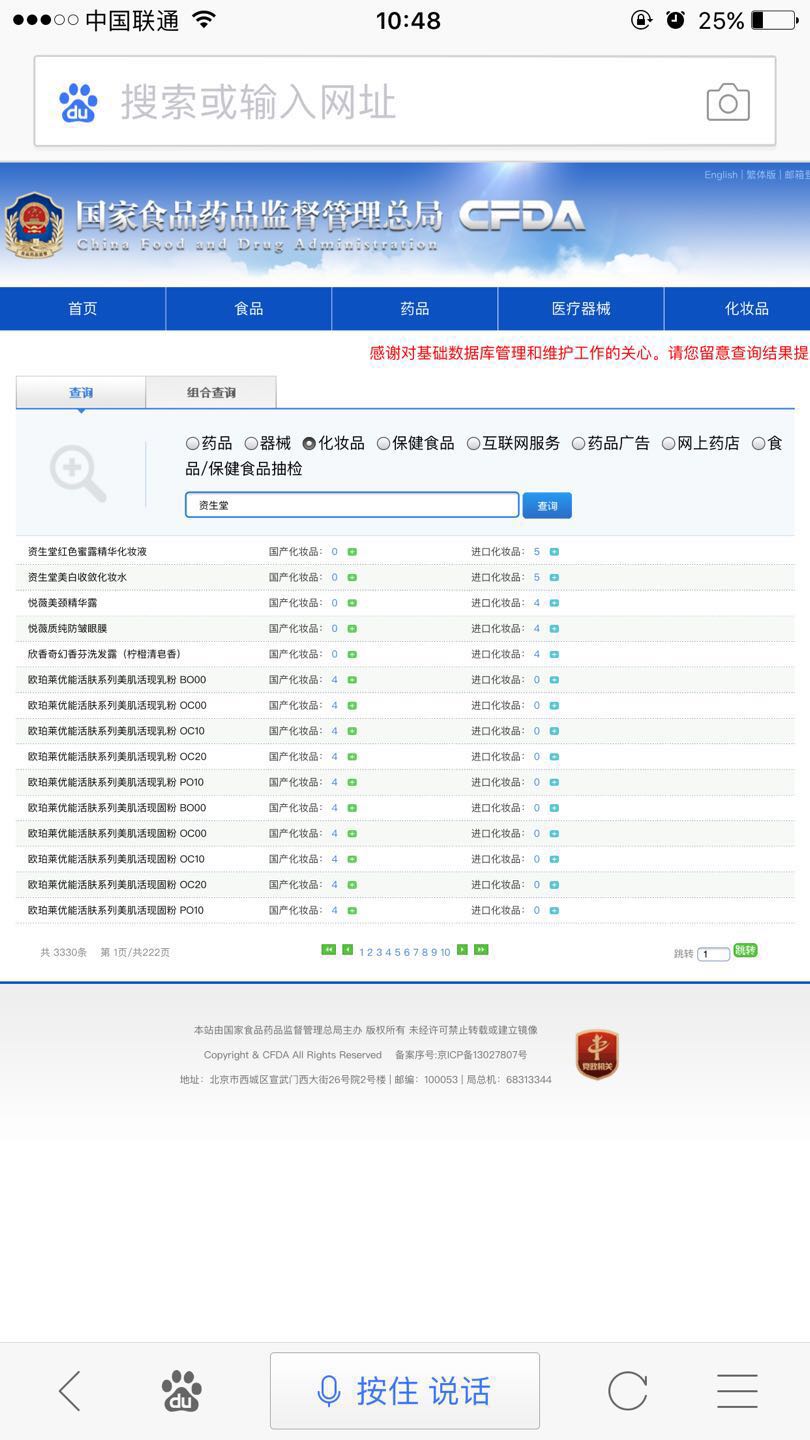Click the green 跳转 jump button

pos(745,950)
